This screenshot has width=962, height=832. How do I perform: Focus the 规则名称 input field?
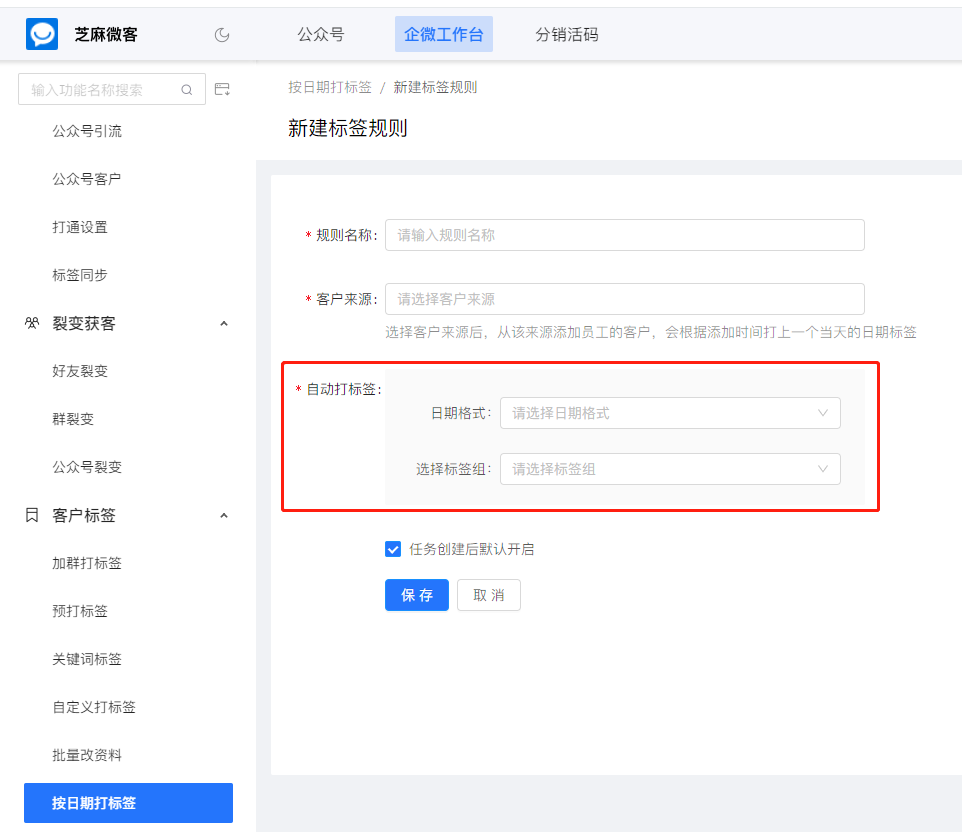click(625, 235)
